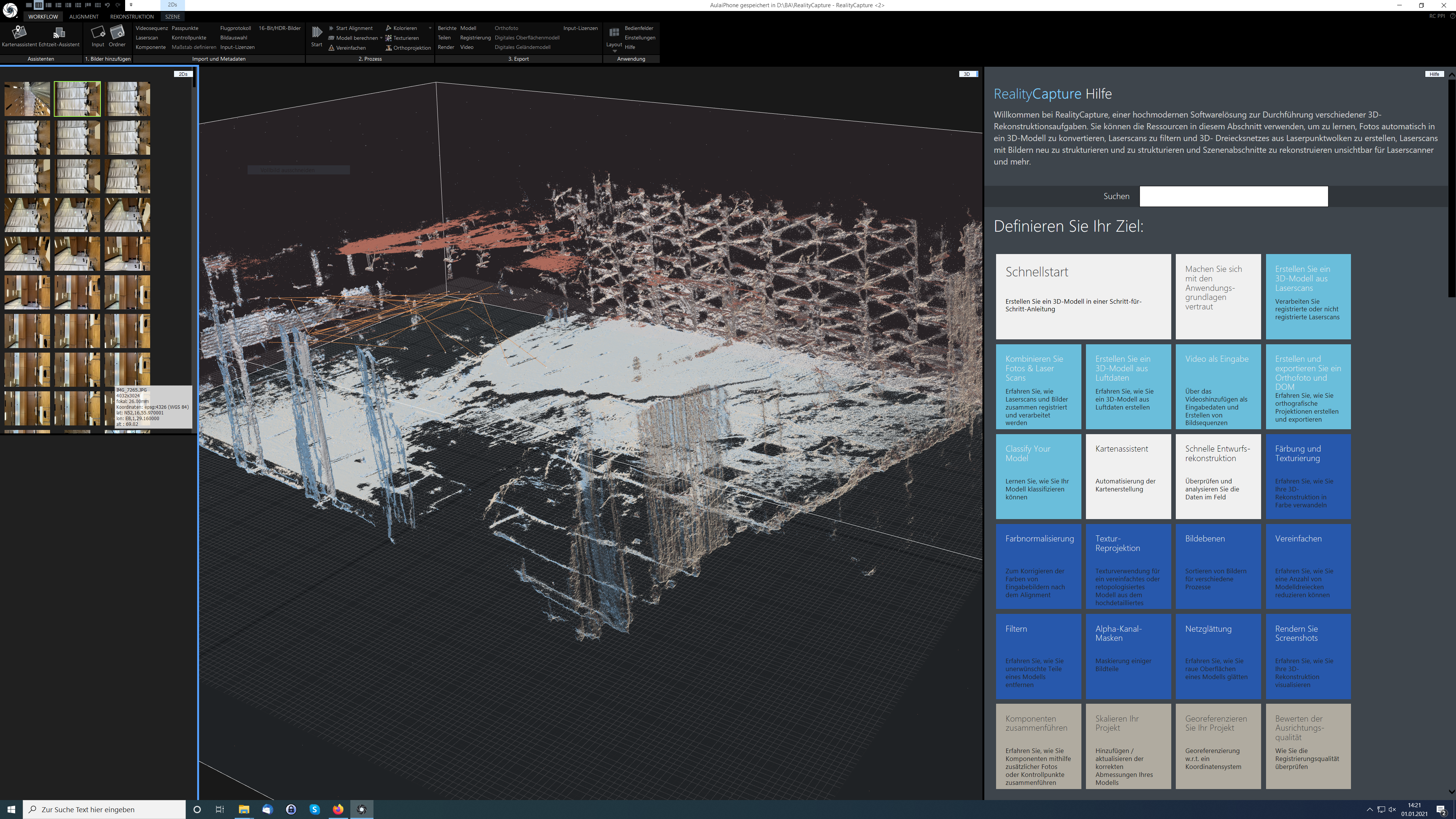The image size is (1456, 819).
Task: Select the WORKFLOW ribbon tab
Action: tap(43, 16)
